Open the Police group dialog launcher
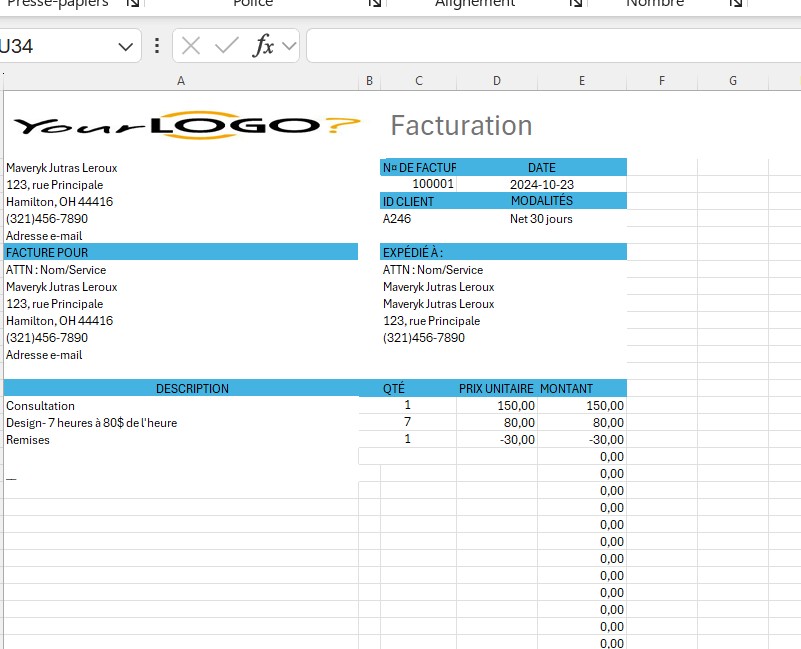 point(375,5)
